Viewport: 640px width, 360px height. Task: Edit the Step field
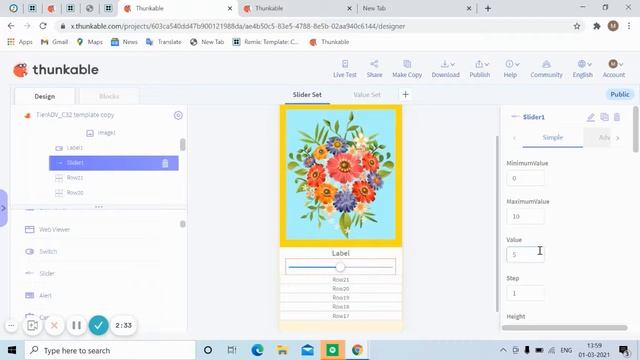(525, 293)
